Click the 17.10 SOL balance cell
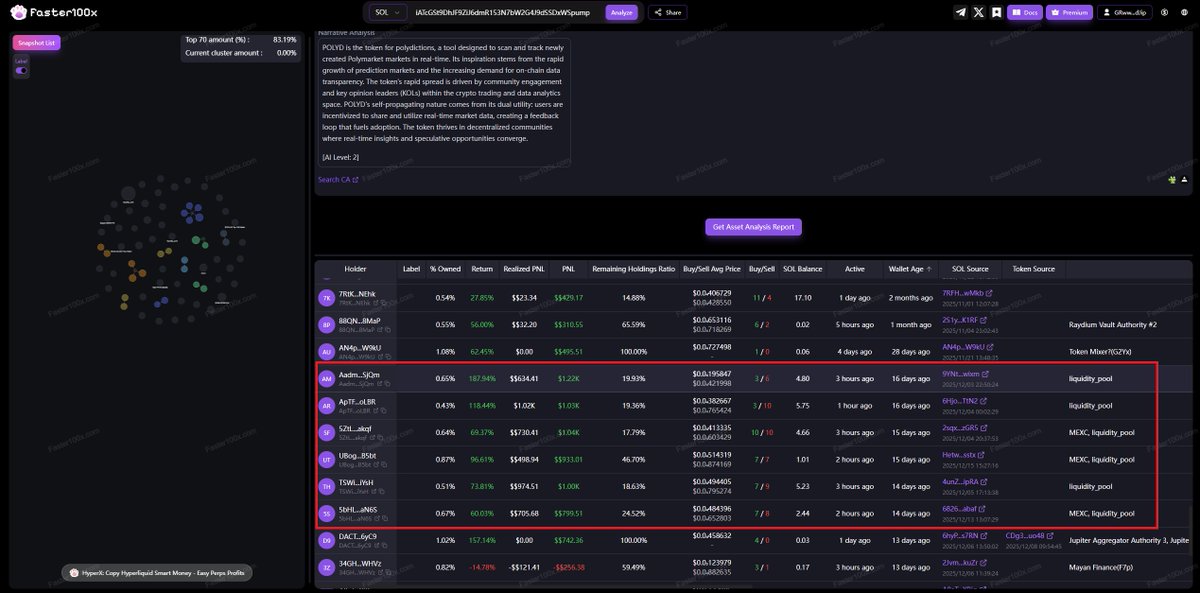The image size is (1200, 593). (x=802, y=298)
